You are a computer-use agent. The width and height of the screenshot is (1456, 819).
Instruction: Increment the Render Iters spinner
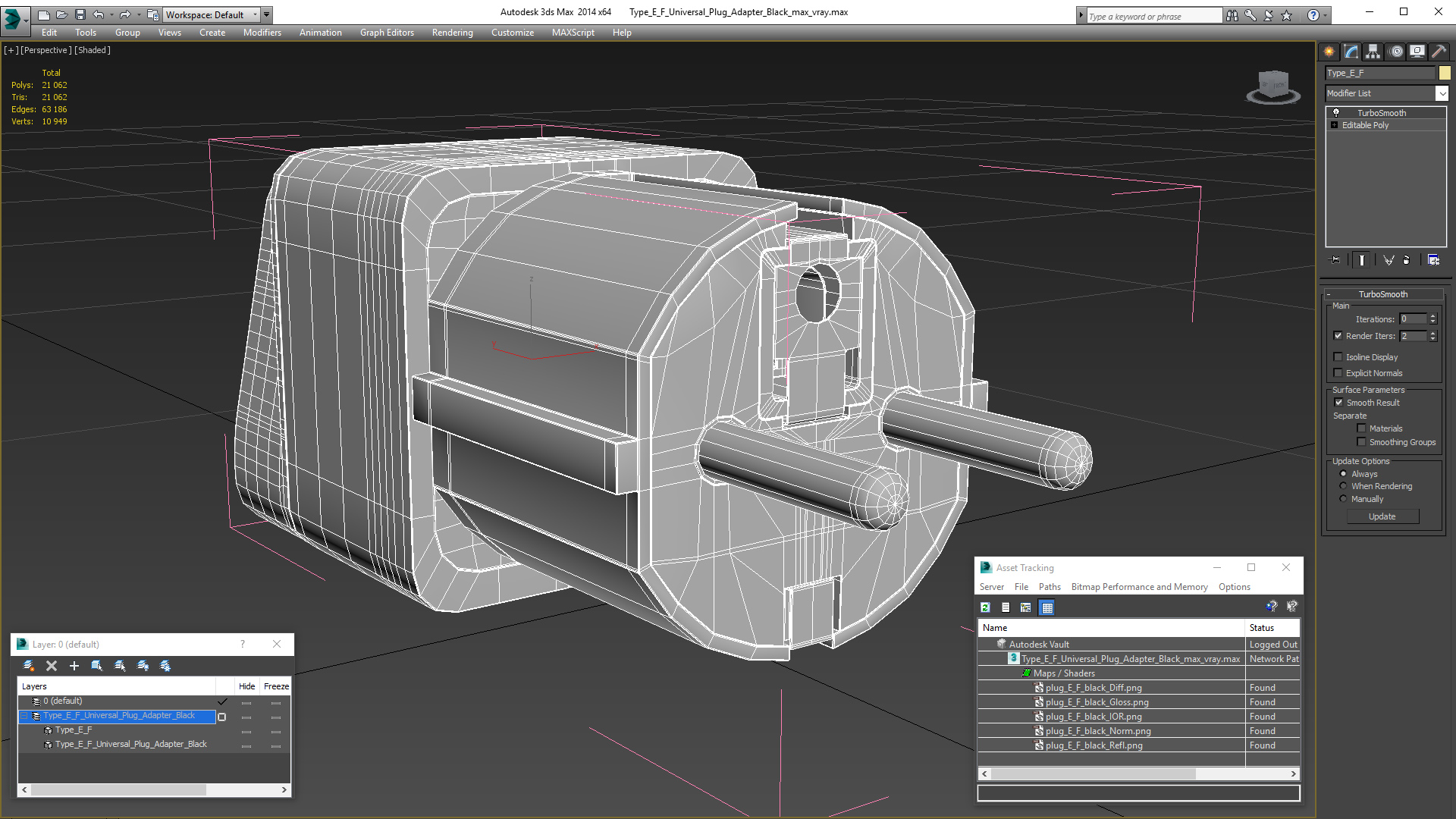[x=1432, y=333]
